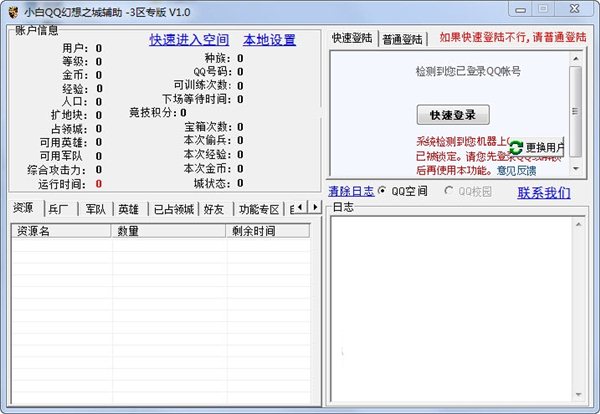Click tab strip left scroll arrow
The height and width of the screenshot is (414, 600).
(x=300, y=207)
